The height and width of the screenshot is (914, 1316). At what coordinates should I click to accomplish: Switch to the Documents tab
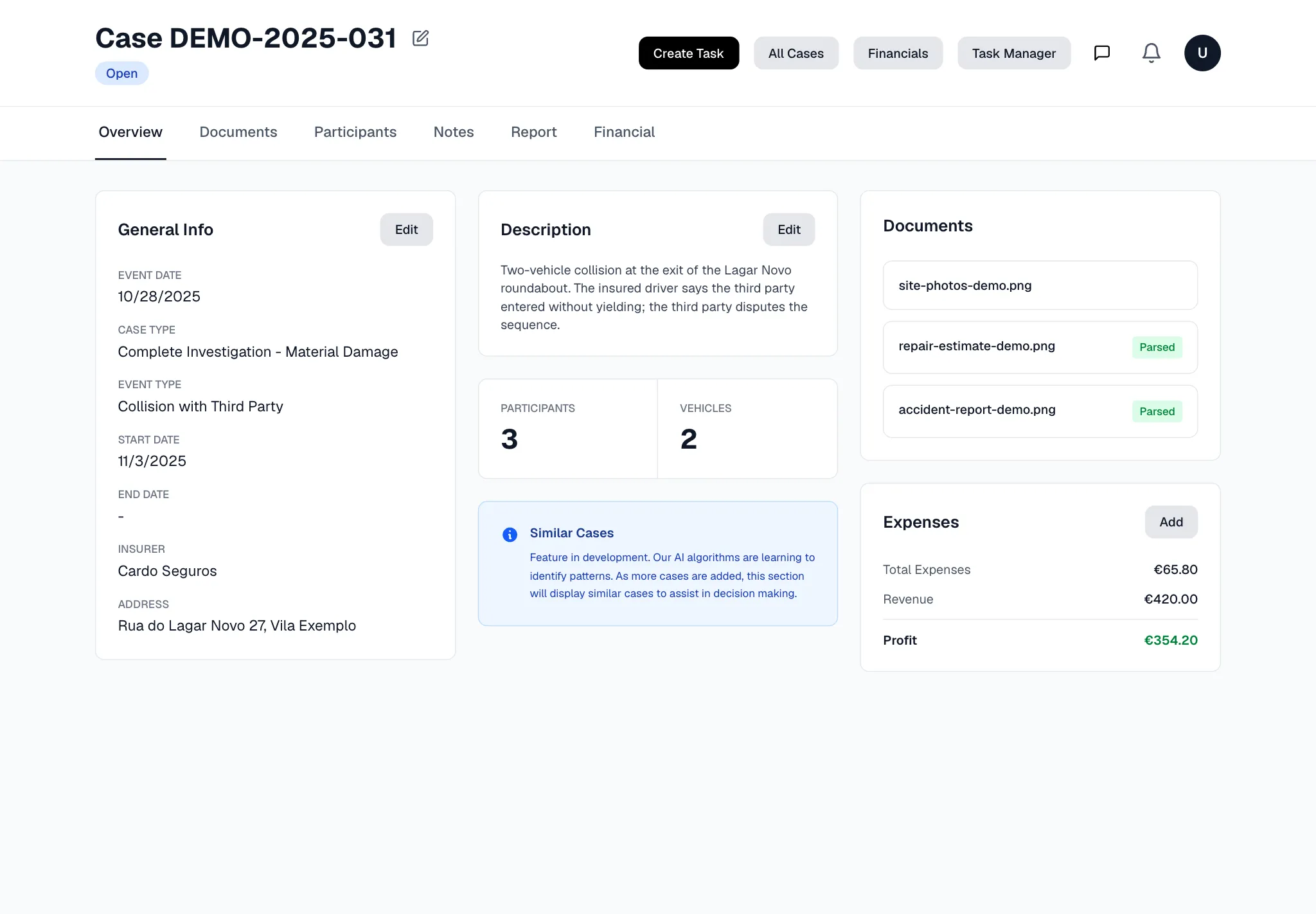(238, 132)
